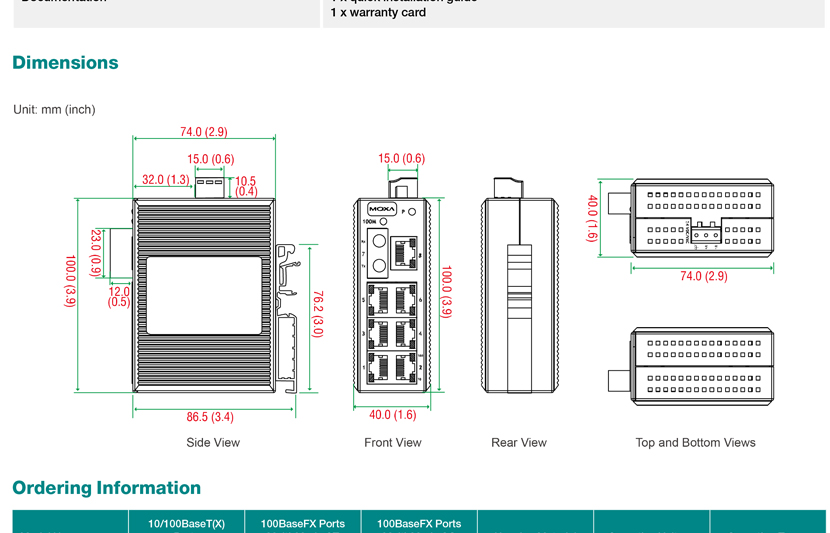Viewport: 830px width, 533px height.
Task: Click the 74.0 (2.9) label under top view
Action: pos(703,276)
